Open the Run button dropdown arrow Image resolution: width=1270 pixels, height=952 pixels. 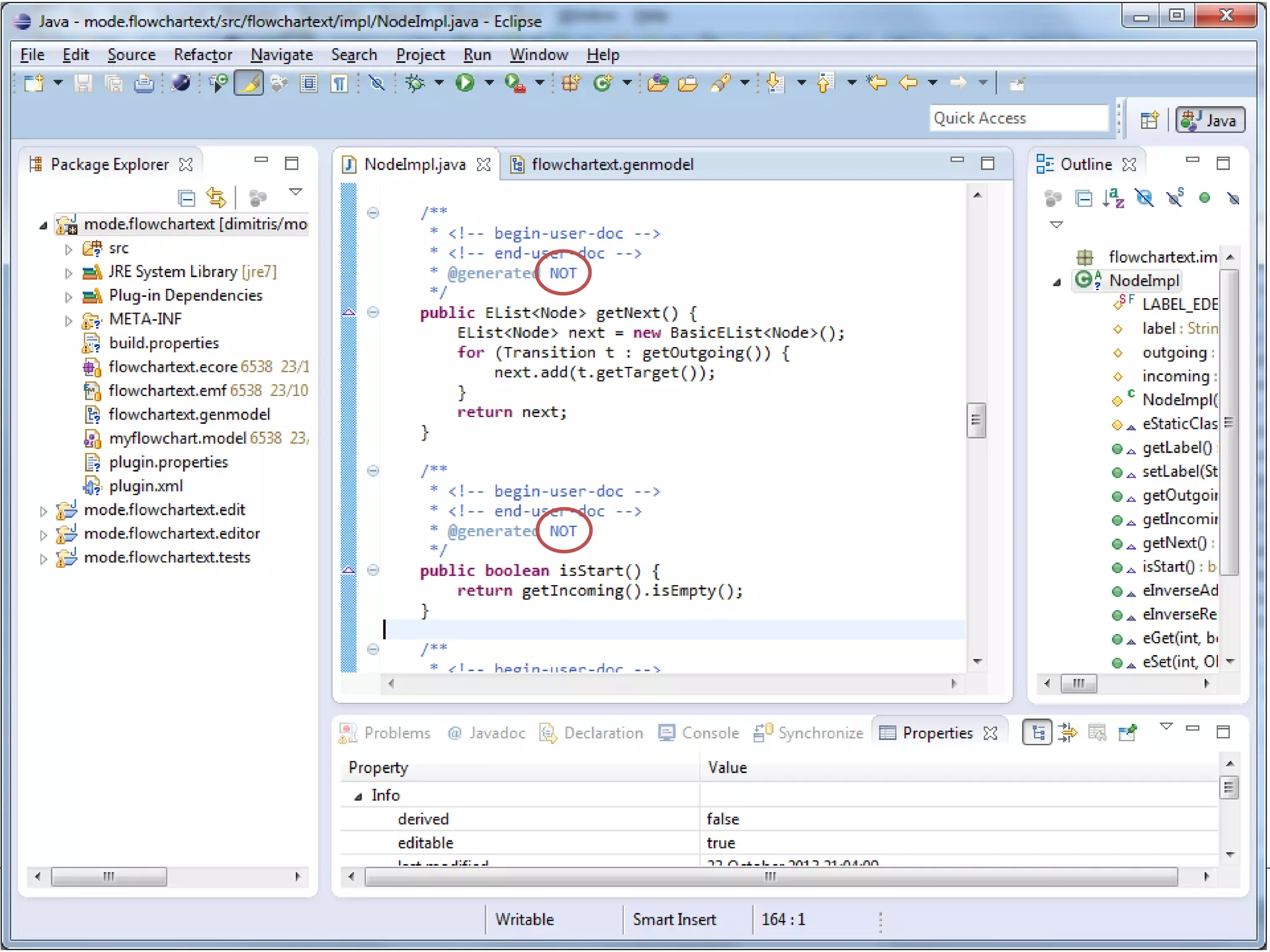[489, 82]
